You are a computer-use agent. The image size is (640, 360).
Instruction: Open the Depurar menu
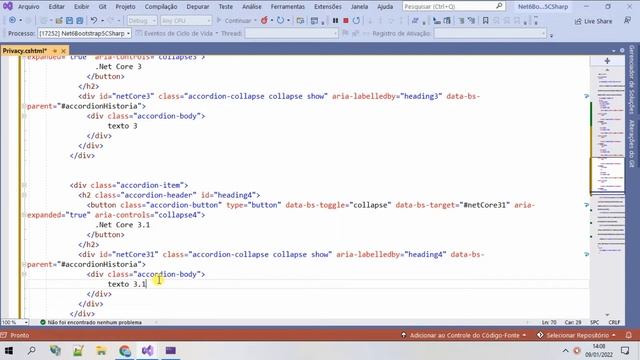198,7
